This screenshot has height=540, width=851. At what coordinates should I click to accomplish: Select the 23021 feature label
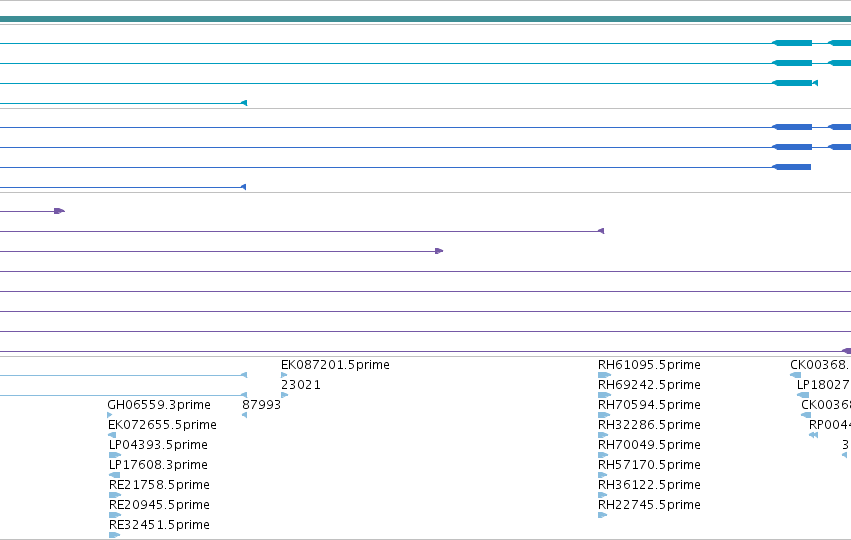[x=301, y=385]
